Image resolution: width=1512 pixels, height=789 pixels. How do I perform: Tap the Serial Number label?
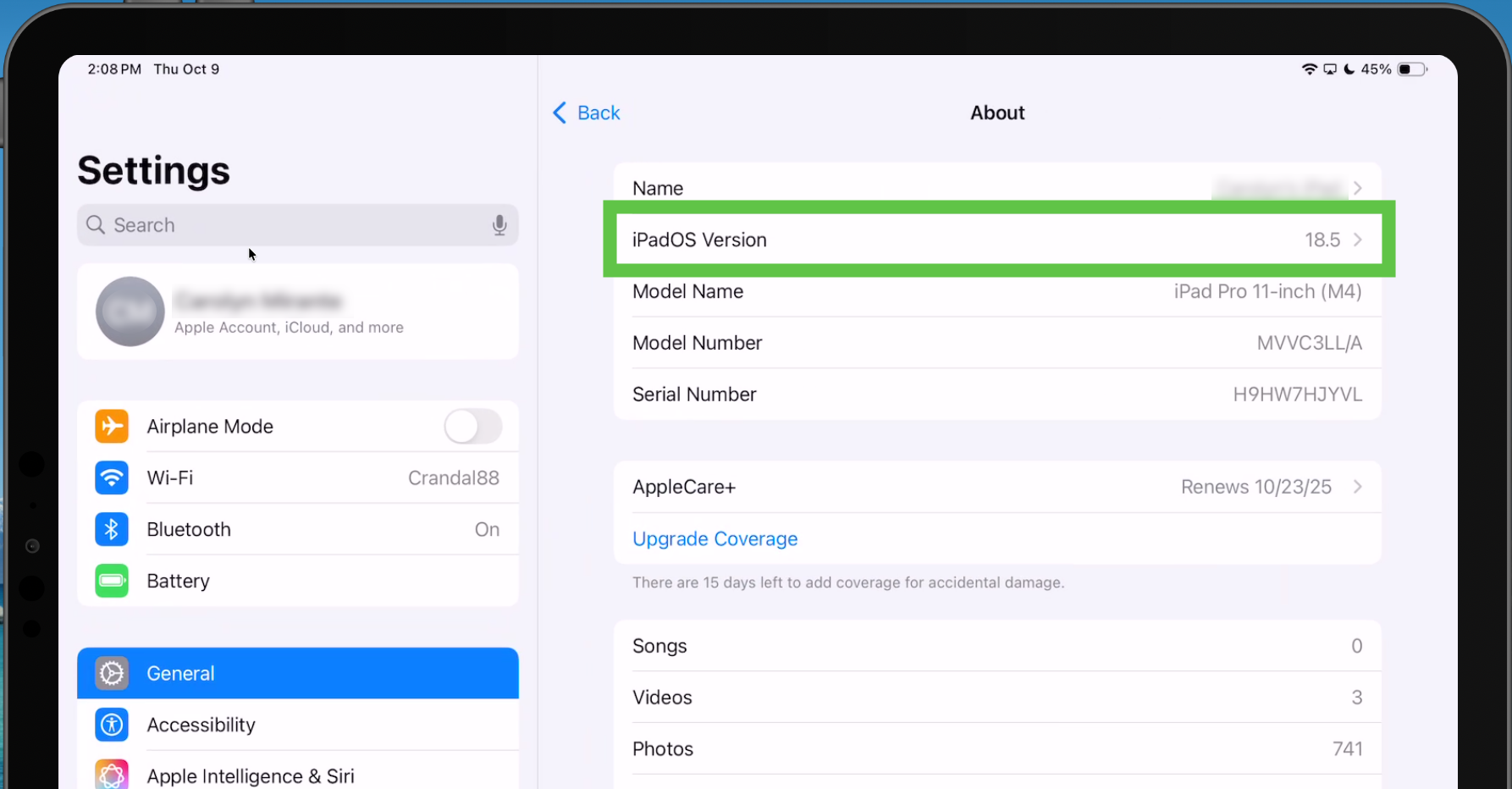[x=694, y=394]
